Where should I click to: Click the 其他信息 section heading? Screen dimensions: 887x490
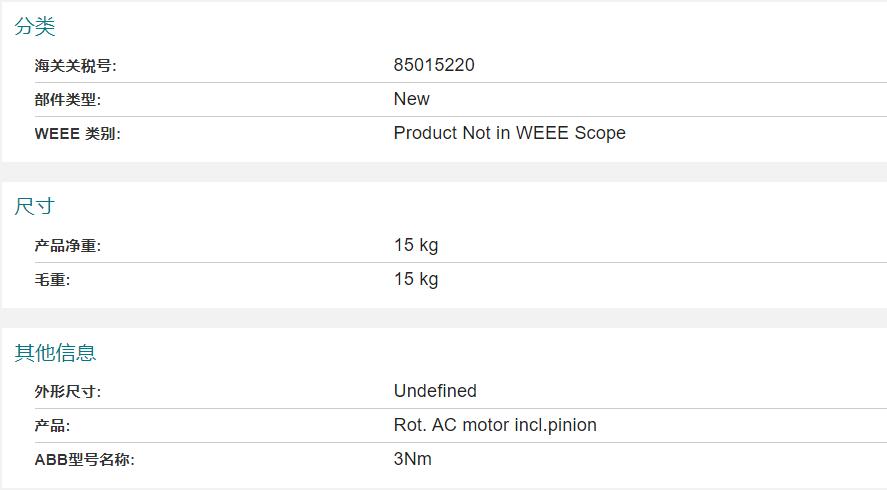(x=55, y=353)
